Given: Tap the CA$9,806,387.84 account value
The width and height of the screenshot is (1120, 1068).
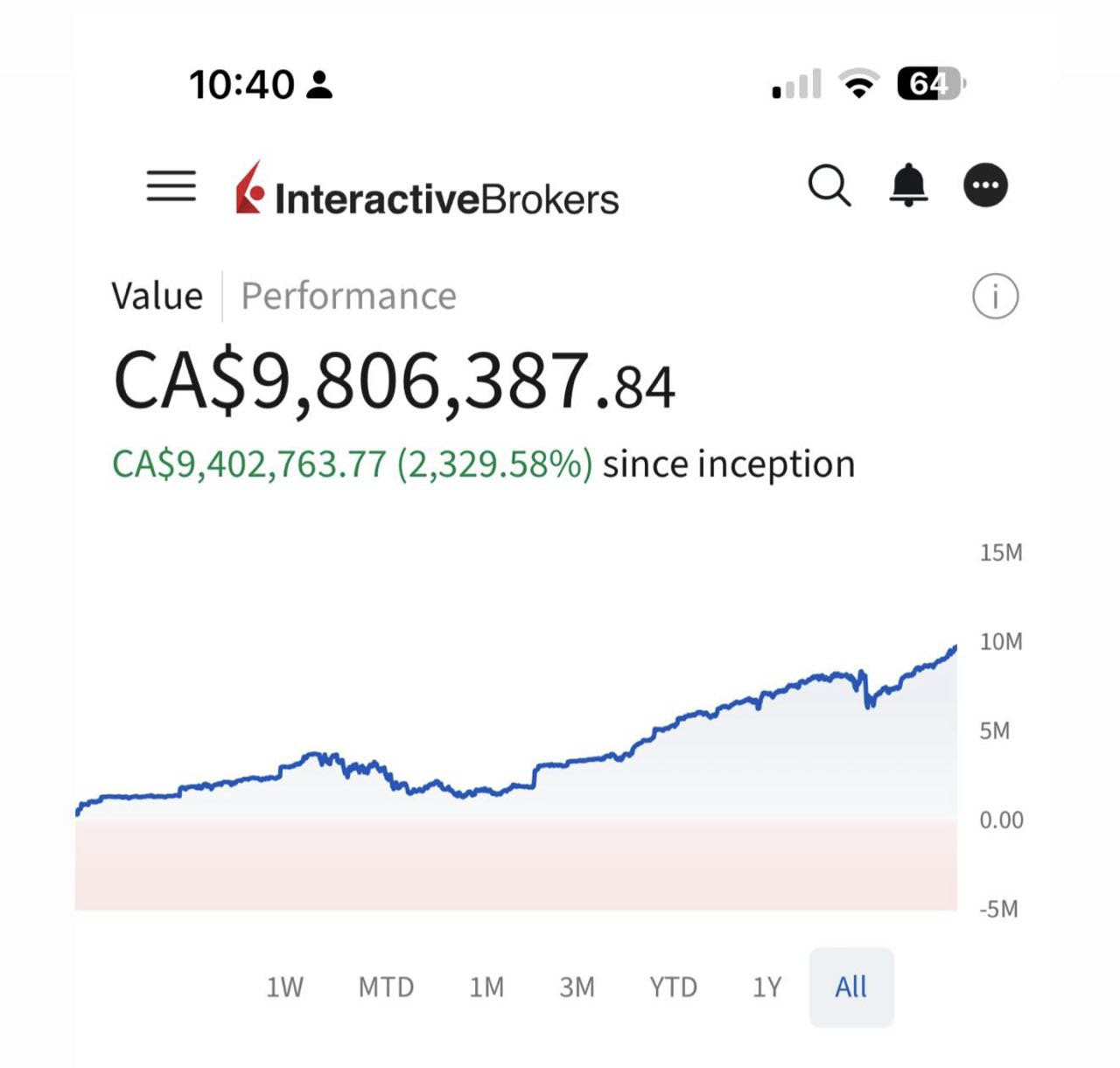Looking at the screenshot, I should pos(394,381).
